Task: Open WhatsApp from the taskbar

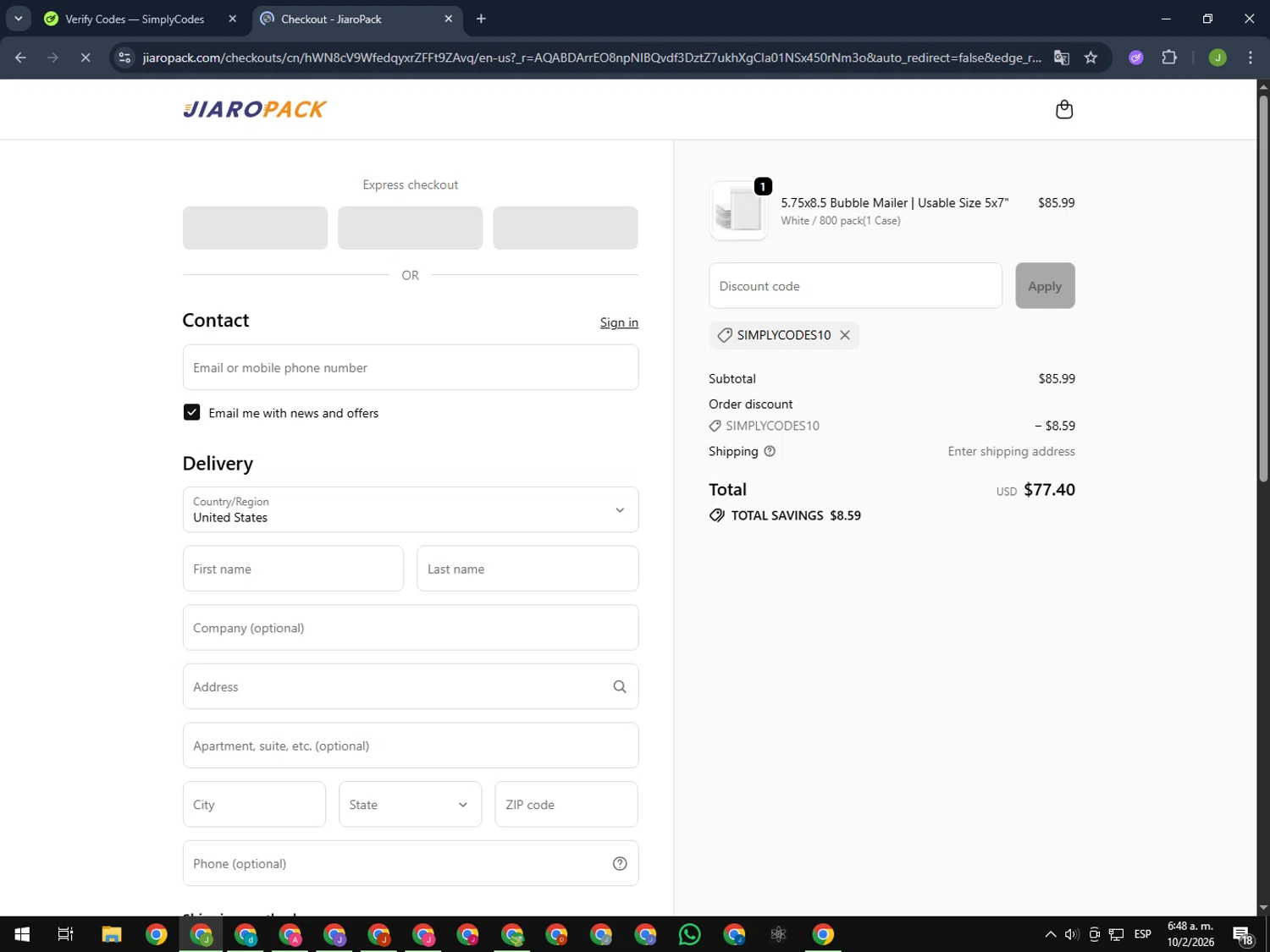Action: [690, 934]
